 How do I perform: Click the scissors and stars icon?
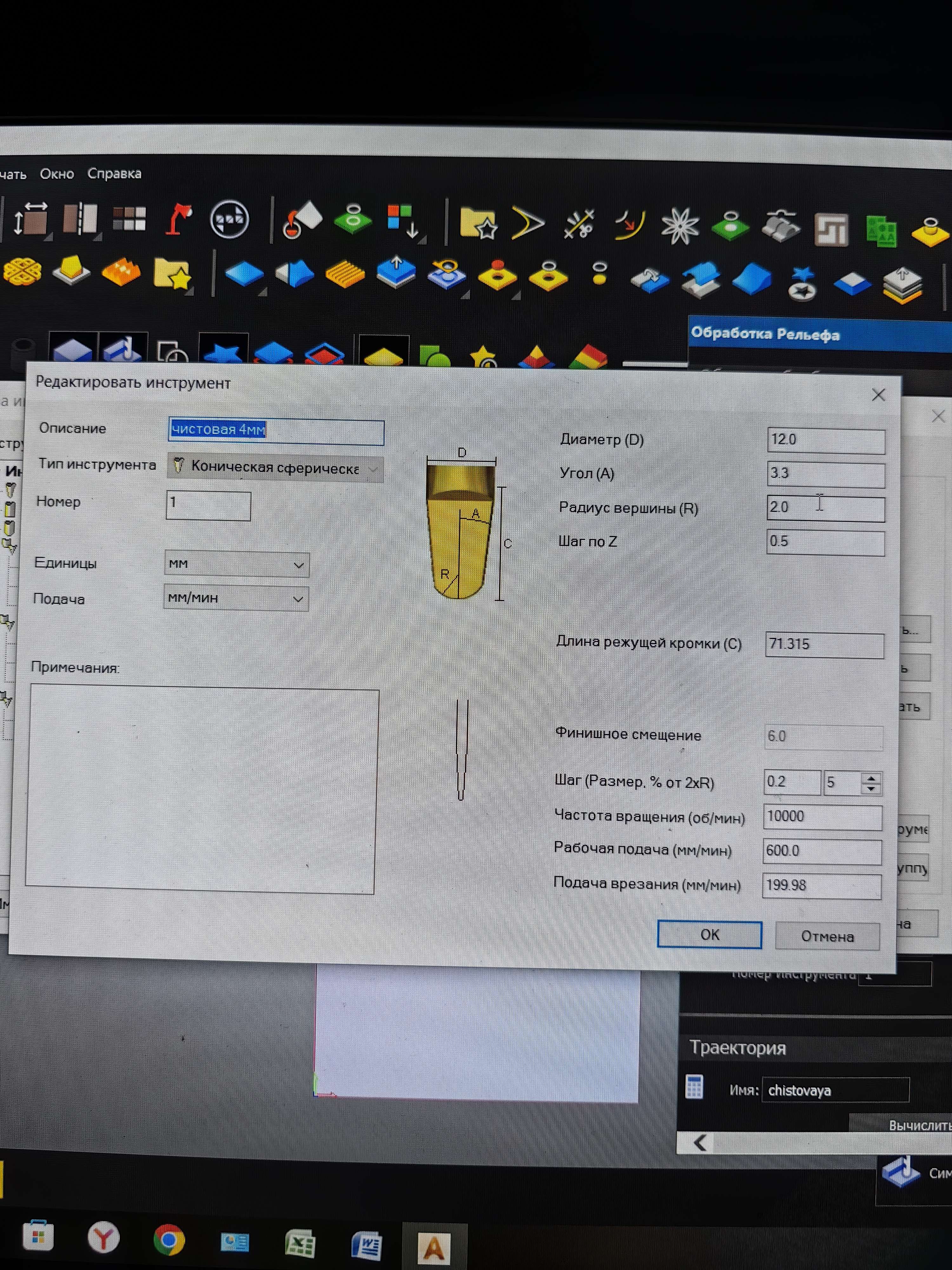tap(578, 224)
